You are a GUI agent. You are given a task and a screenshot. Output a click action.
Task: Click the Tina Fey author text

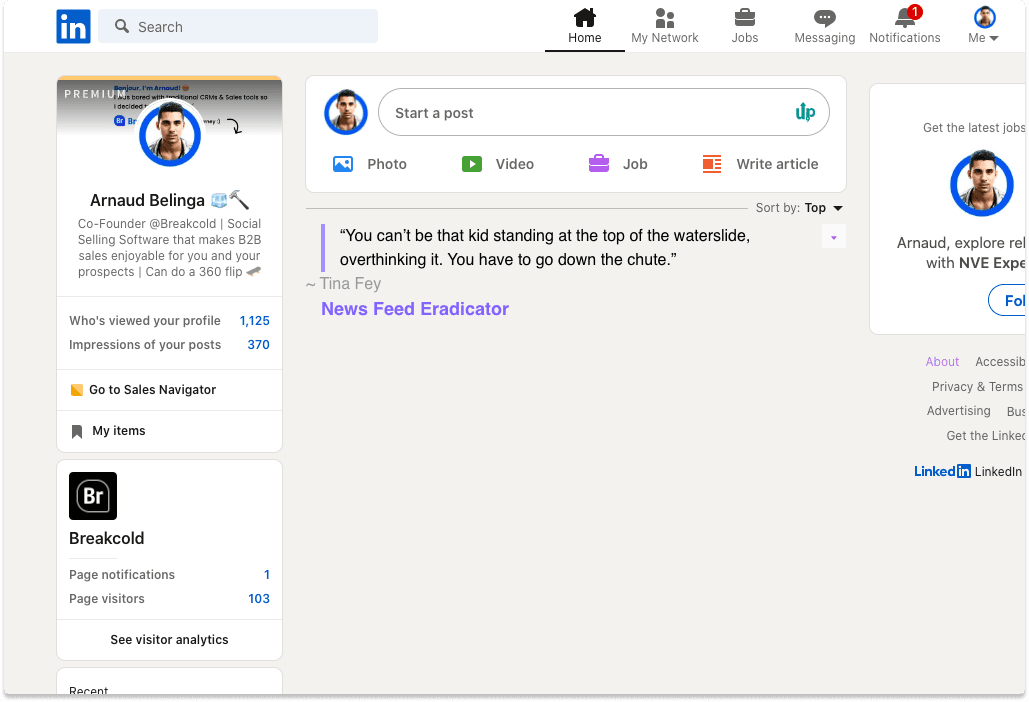click(350, 283)
